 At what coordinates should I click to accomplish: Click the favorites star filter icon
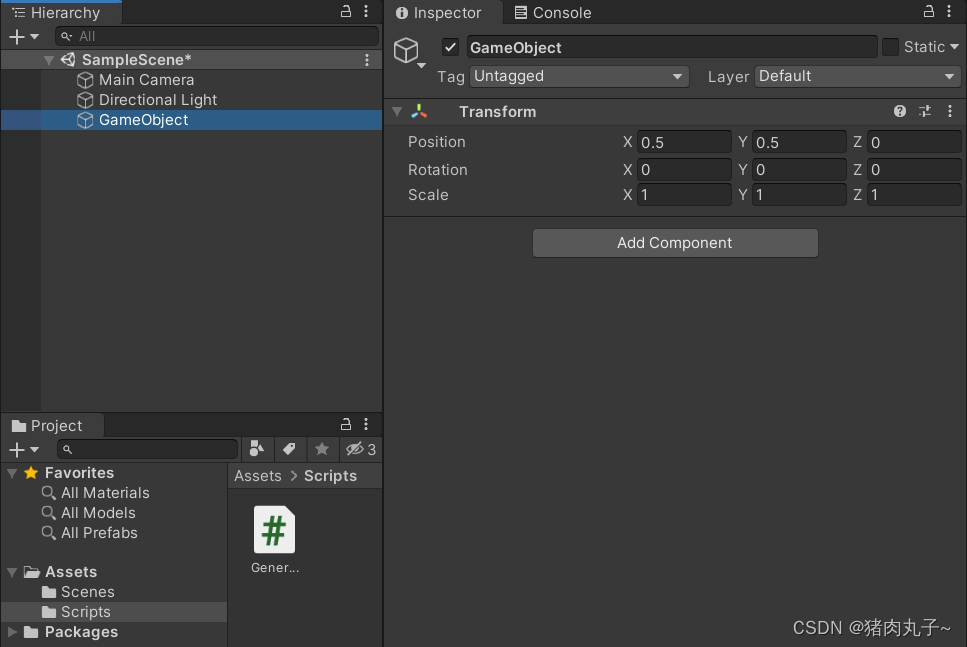coord(321,449)
